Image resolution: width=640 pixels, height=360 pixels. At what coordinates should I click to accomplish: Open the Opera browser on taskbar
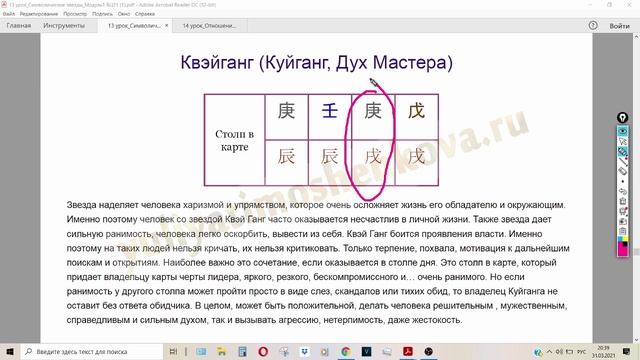(x=263, y=352)
